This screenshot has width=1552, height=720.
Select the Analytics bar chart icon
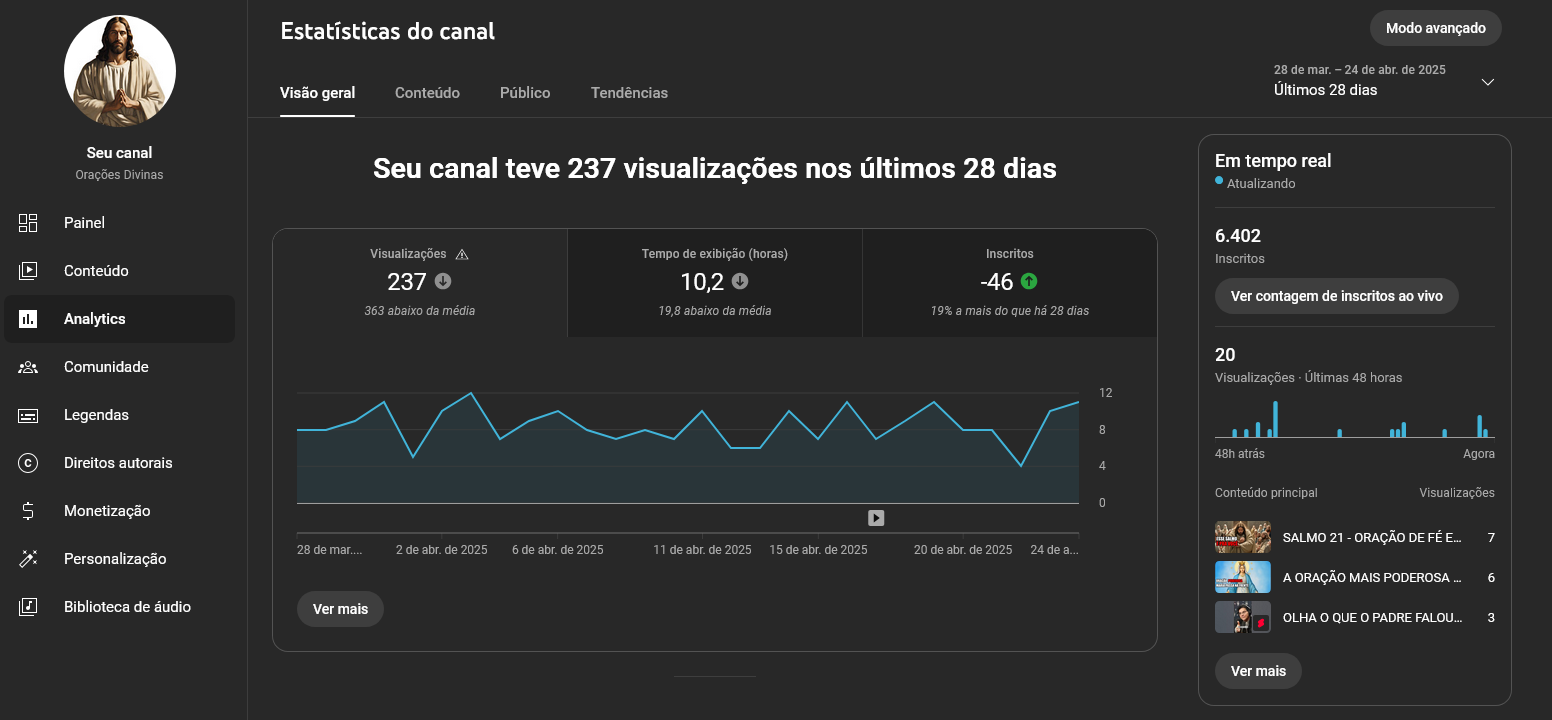[28, 319]
